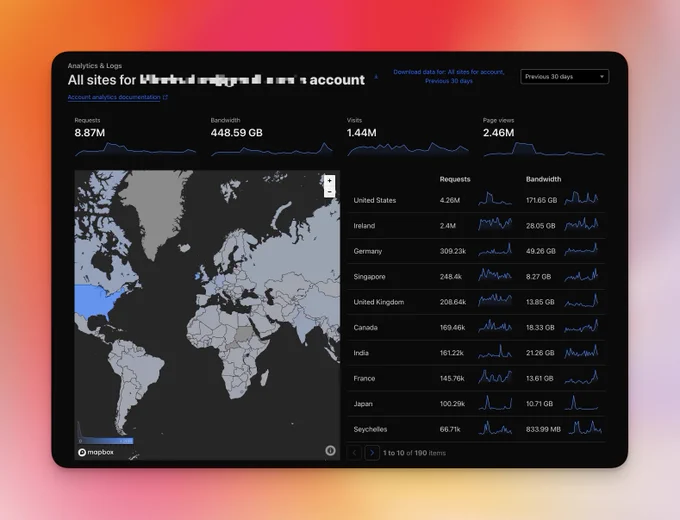Zoom out on the map
The height and width of the screenshot is (520, 680).
pos(330,192)
